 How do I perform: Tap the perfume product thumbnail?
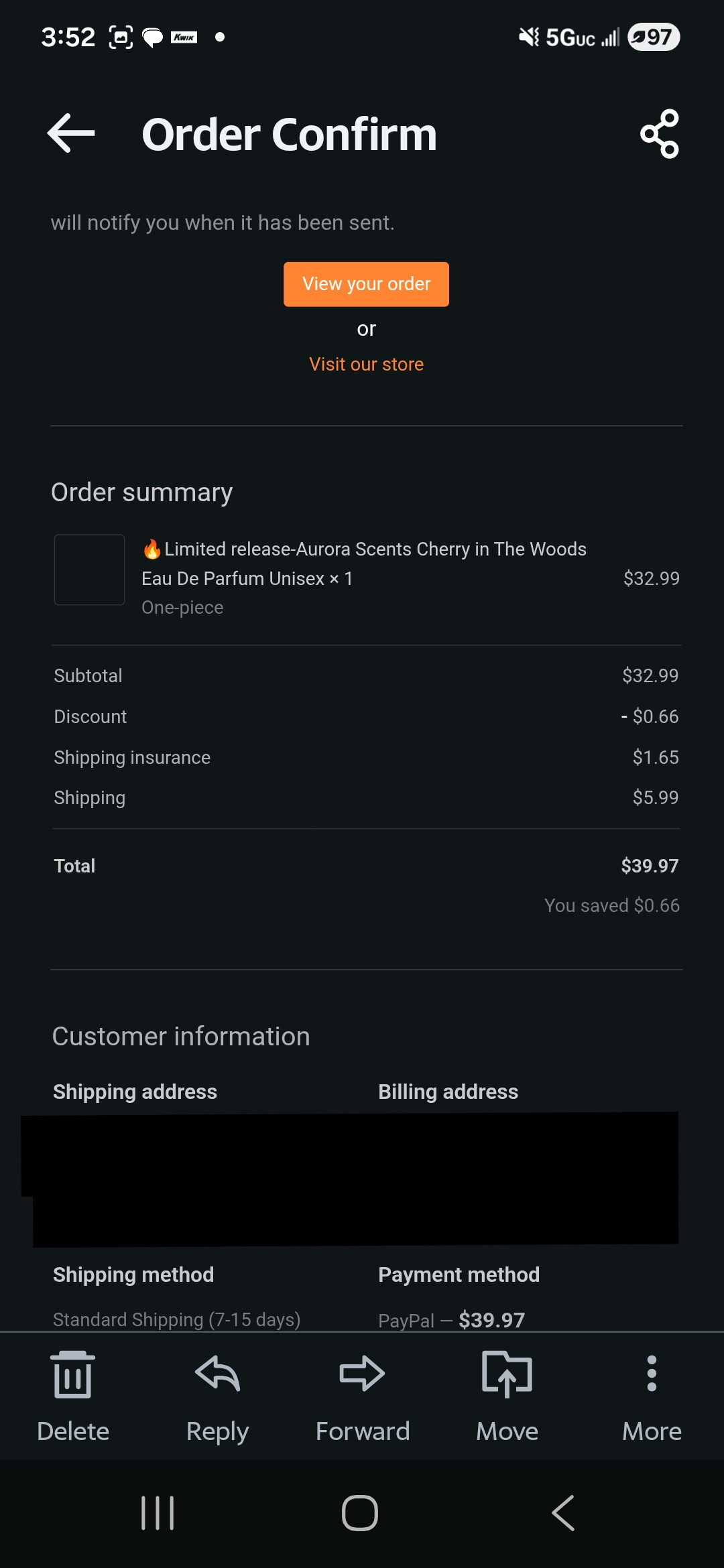click(x=89, y=570)
